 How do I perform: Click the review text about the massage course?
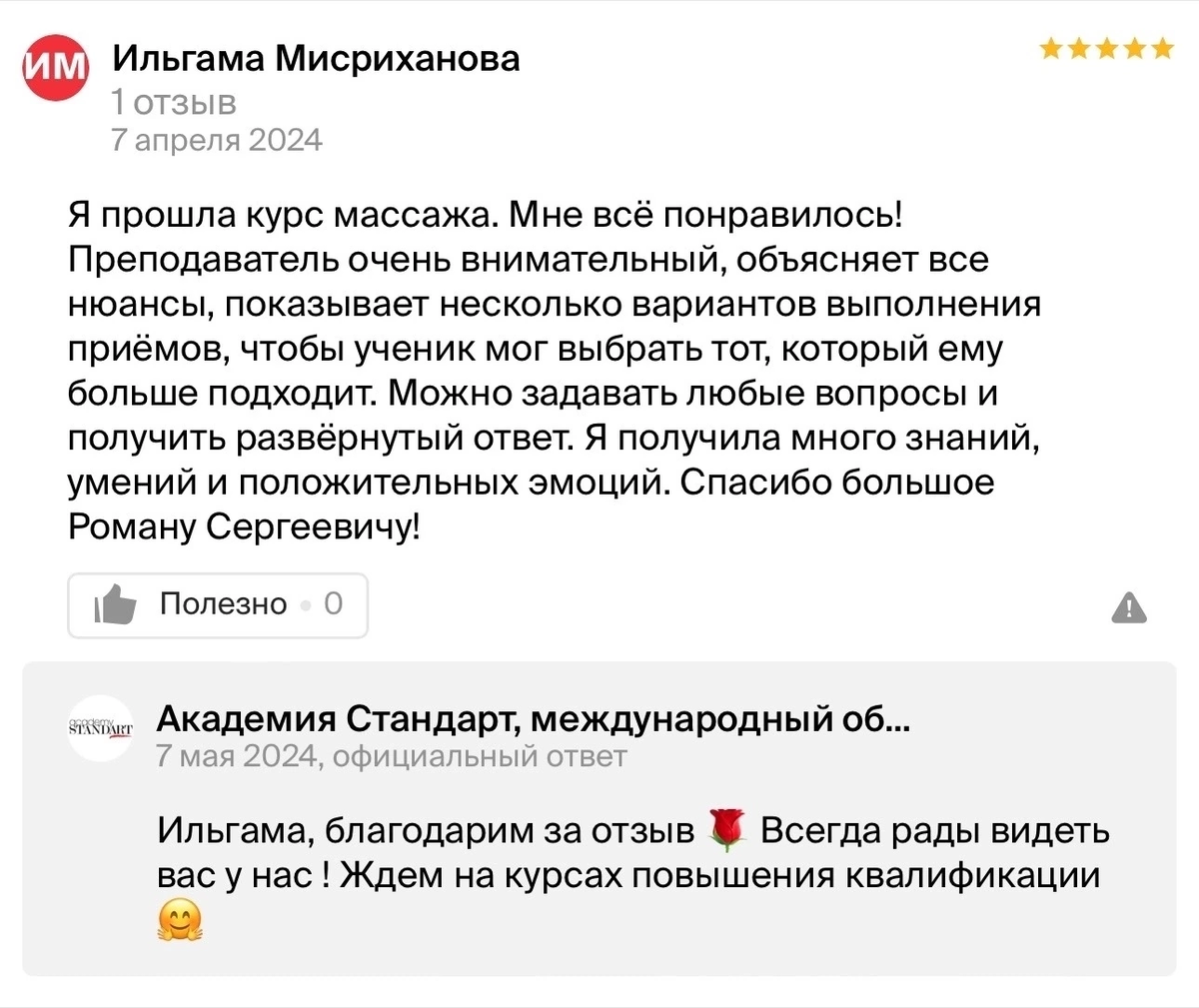coord(555,371)
